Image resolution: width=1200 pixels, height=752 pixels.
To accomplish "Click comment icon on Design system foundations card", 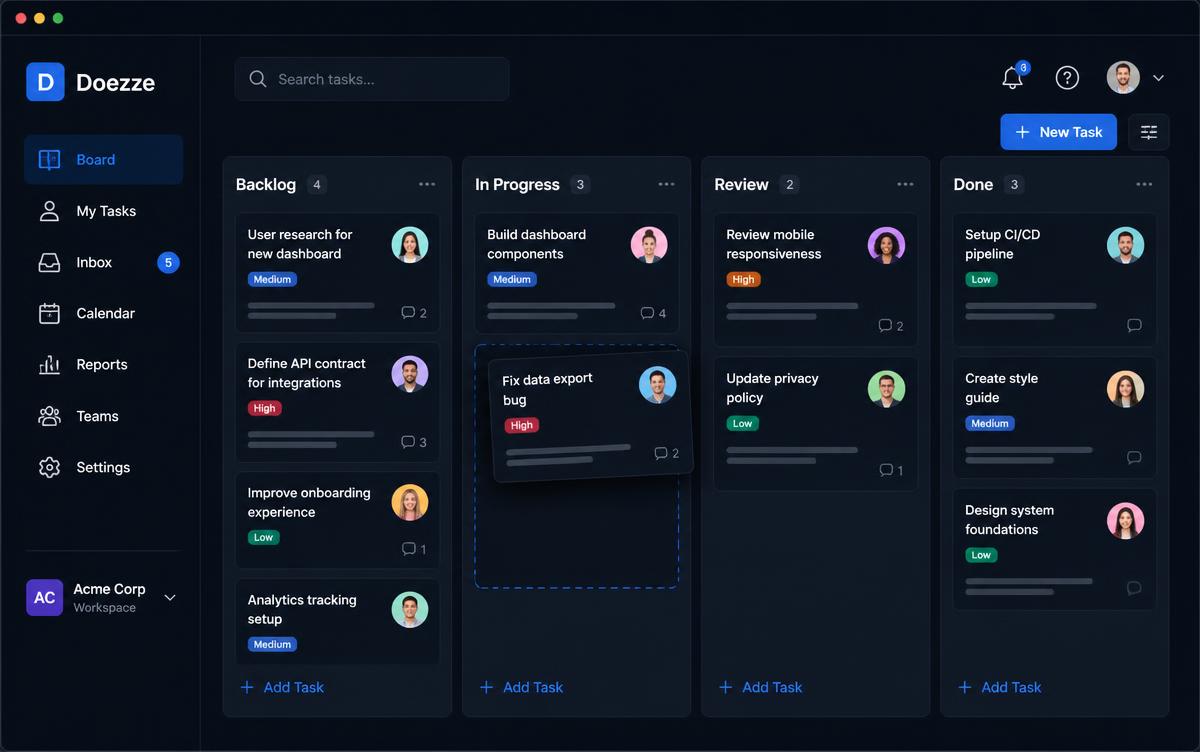I will 1134,588.
